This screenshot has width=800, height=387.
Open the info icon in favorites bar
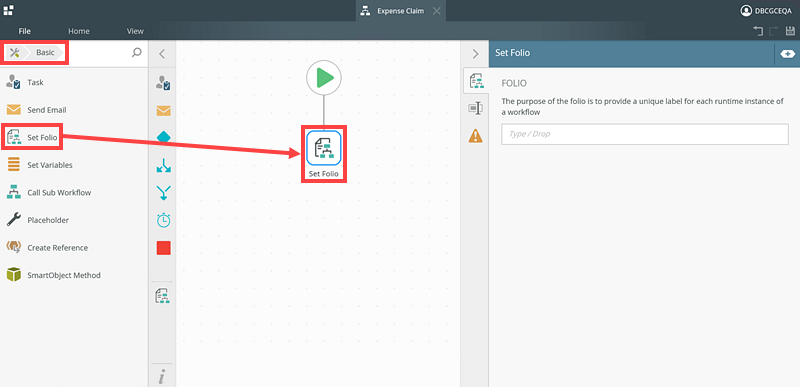(x=162, y=378)
